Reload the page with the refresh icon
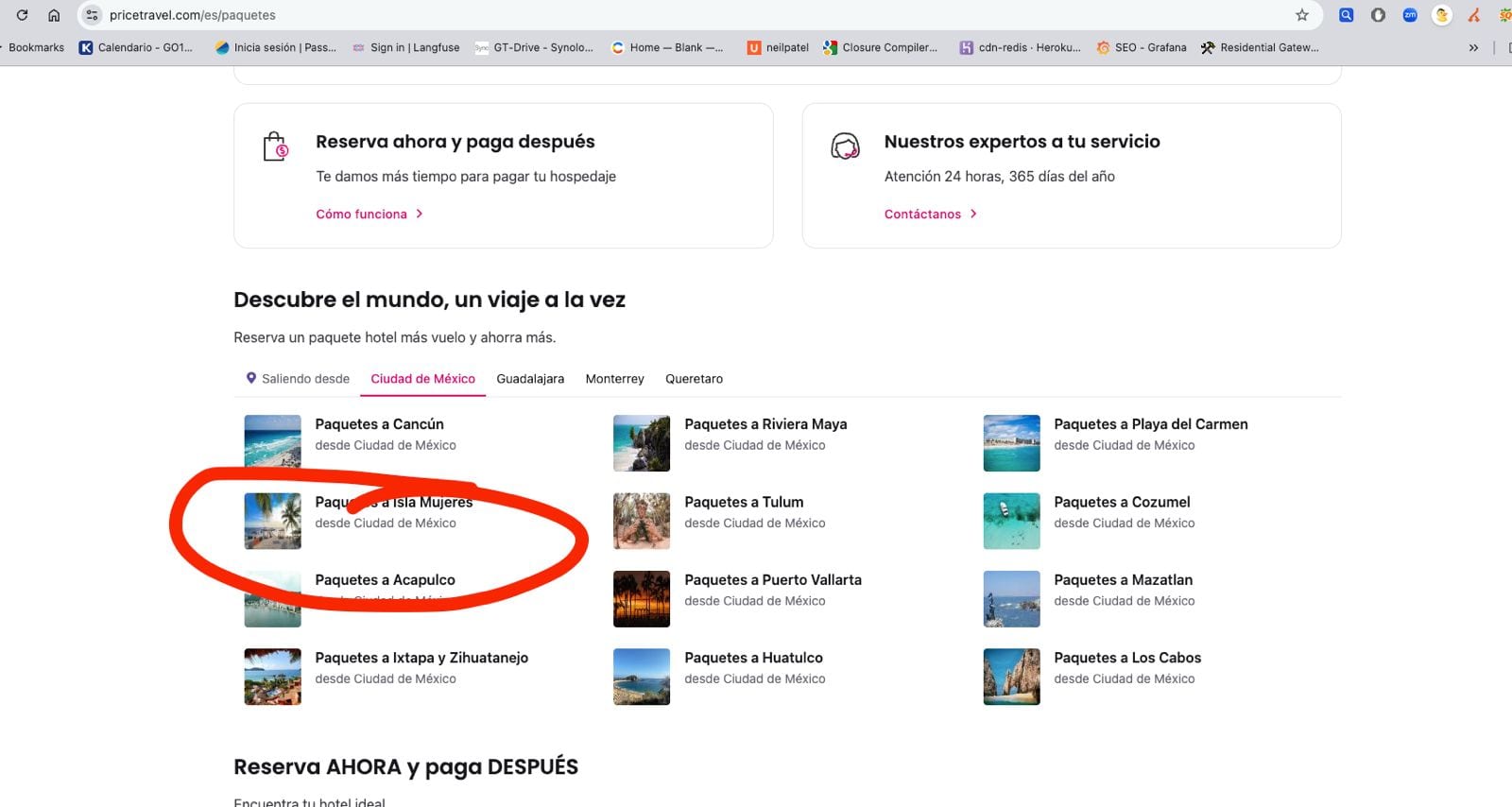This screenshot has width=1512, height=807. pyautogui.click(x=22, y=15)
